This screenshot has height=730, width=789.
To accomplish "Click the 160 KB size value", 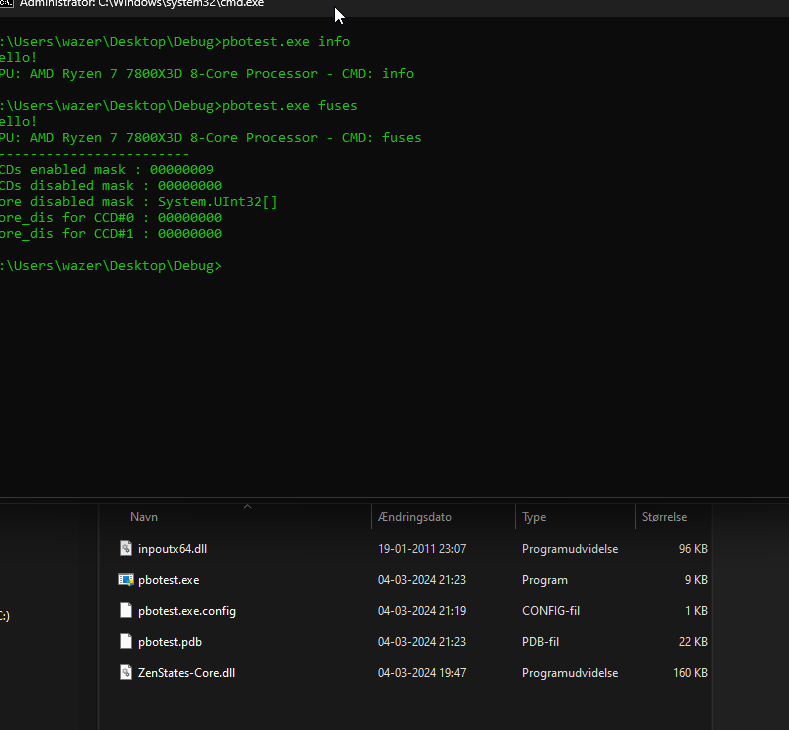I will (690, 673).
